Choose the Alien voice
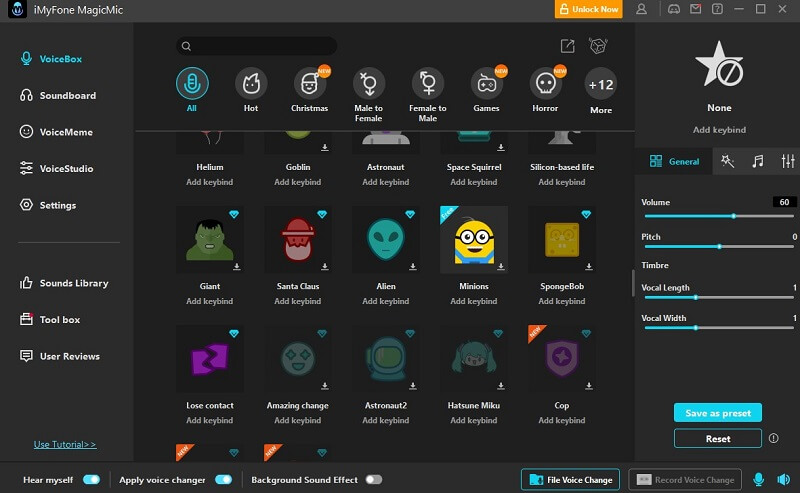800x493 pixels. [386, 239]
